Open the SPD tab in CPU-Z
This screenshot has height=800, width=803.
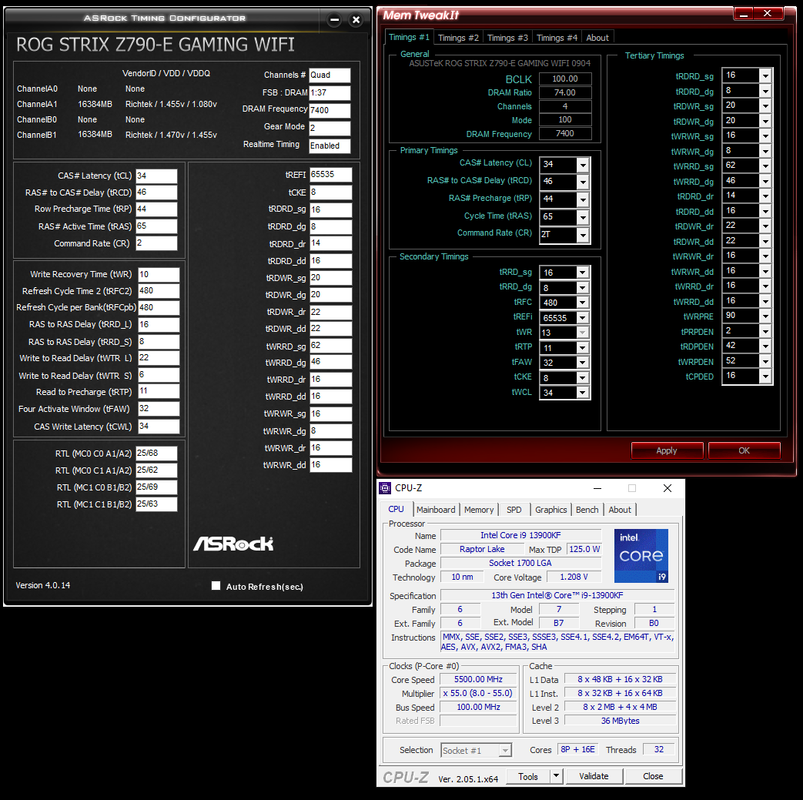coord(514,510)
